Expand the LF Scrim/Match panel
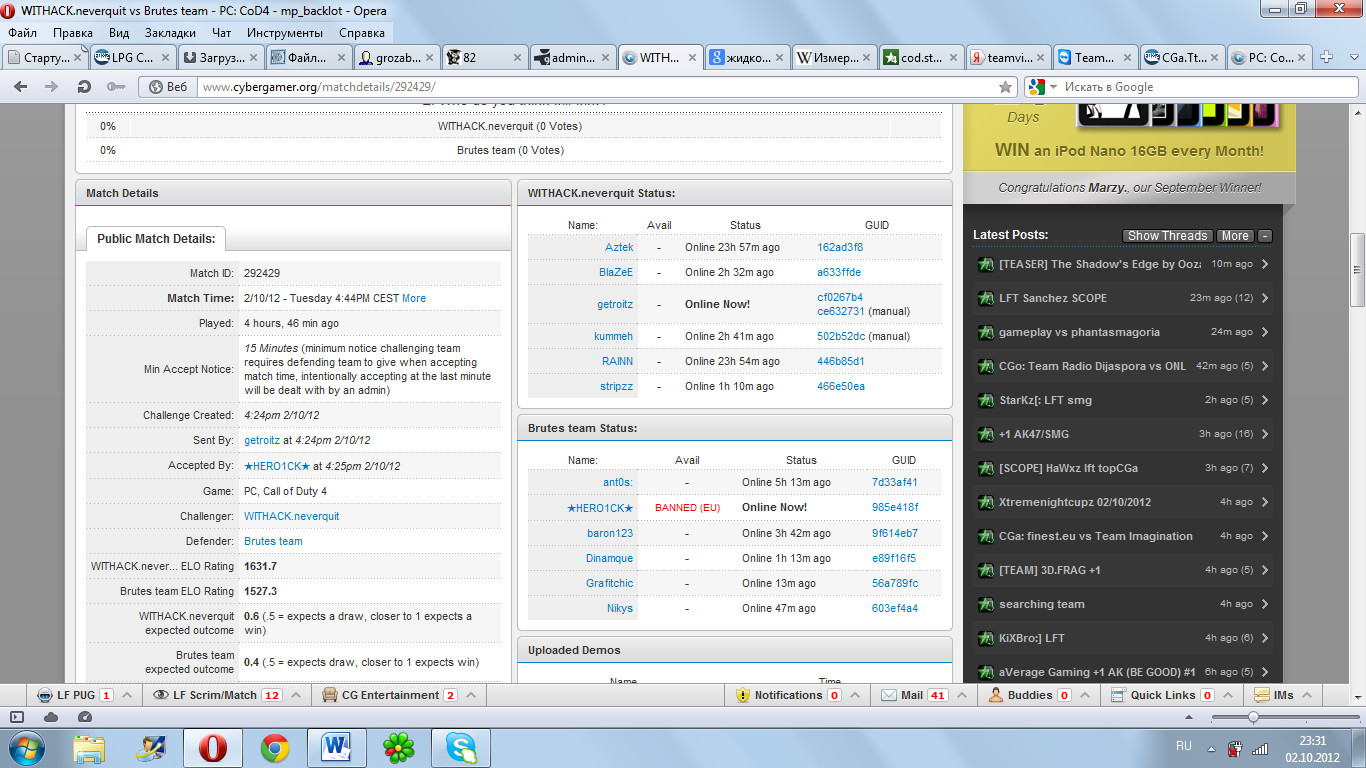 tap(298, 695)
